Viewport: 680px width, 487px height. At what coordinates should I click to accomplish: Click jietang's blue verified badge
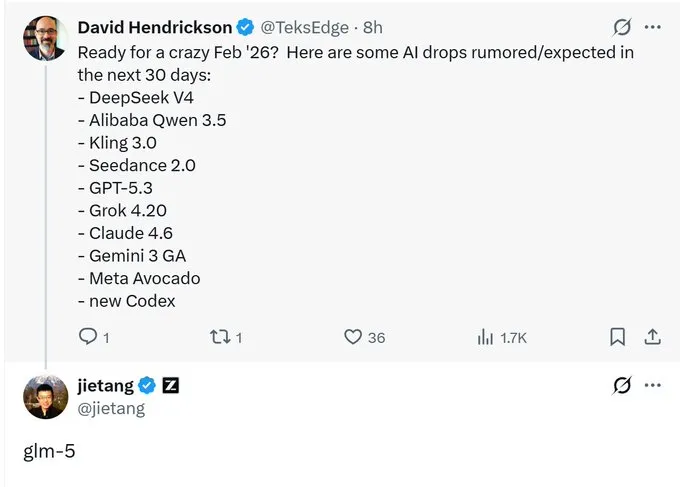click(x=147, y=386)
